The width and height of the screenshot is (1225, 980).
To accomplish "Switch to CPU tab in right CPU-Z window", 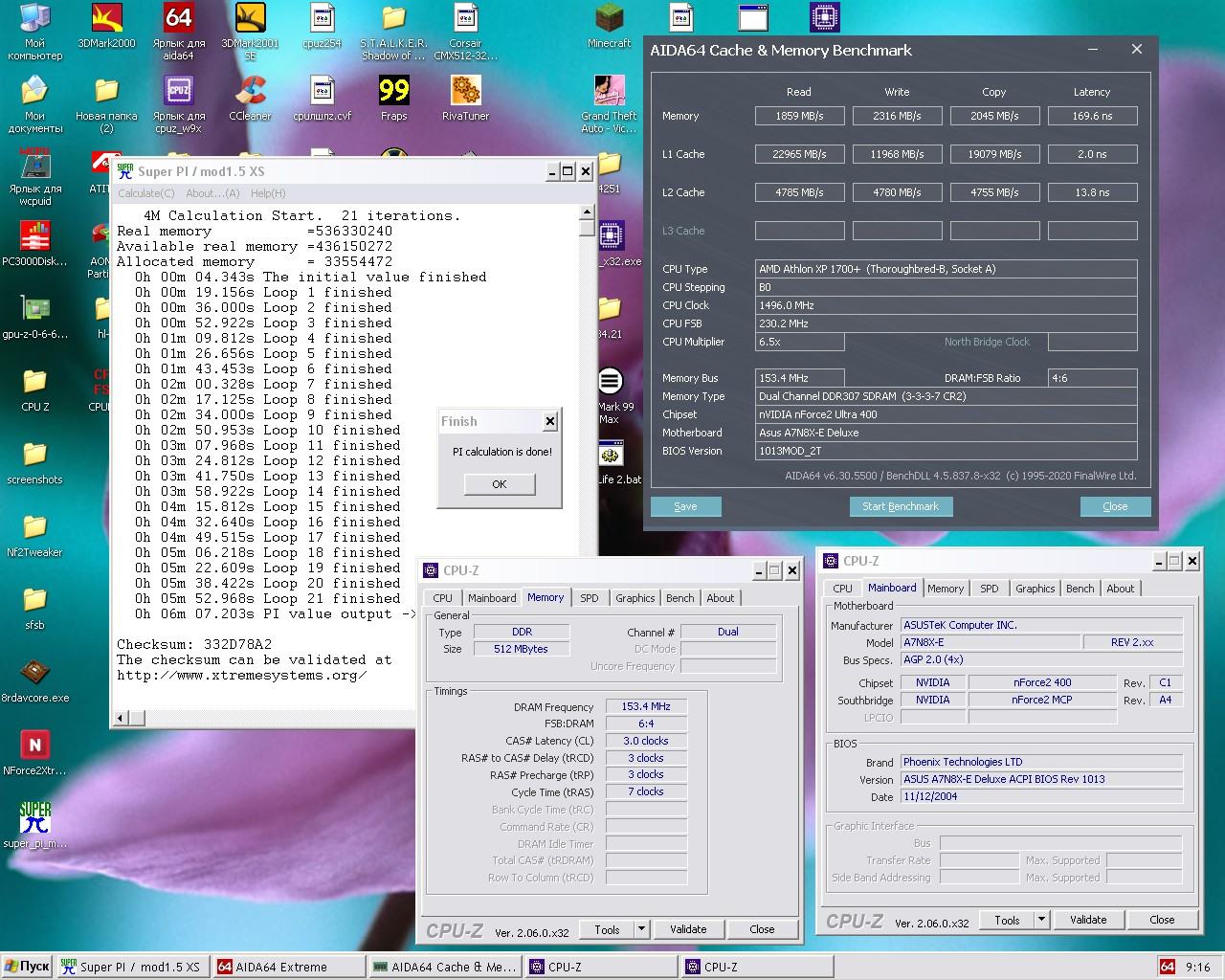I will point(842,589).
